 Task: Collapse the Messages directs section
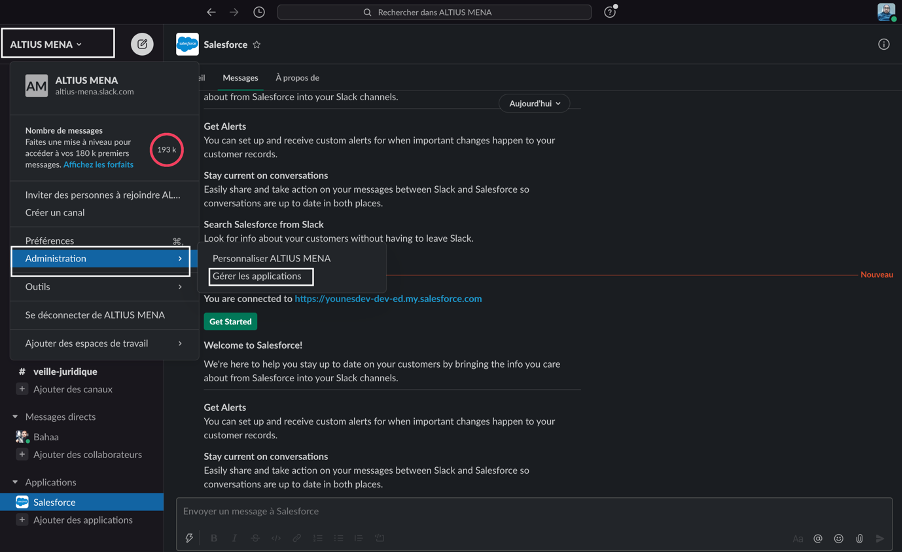click(16, 417)
